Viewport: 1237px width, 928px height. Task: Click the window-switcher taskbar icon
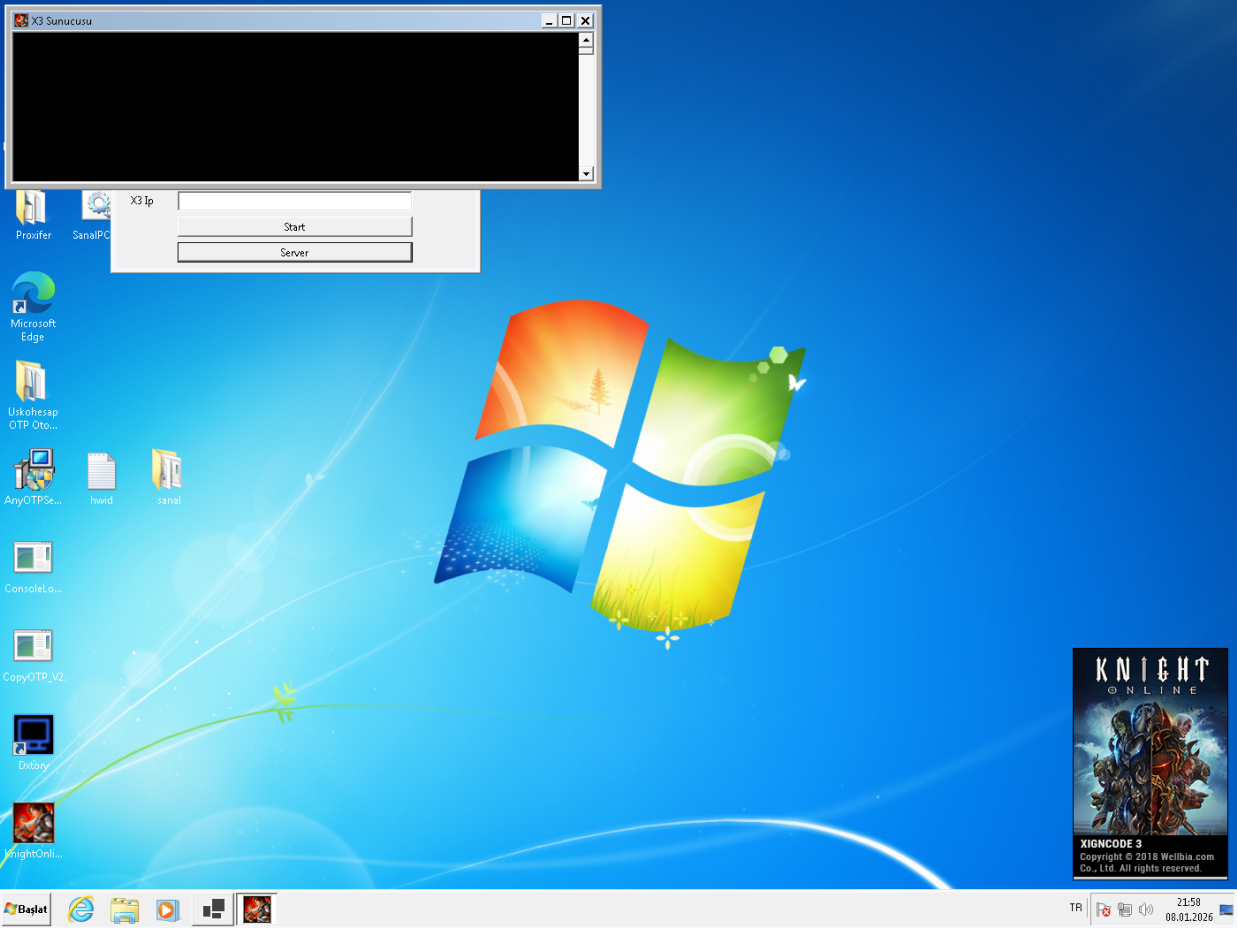click(x=213, y=909)
